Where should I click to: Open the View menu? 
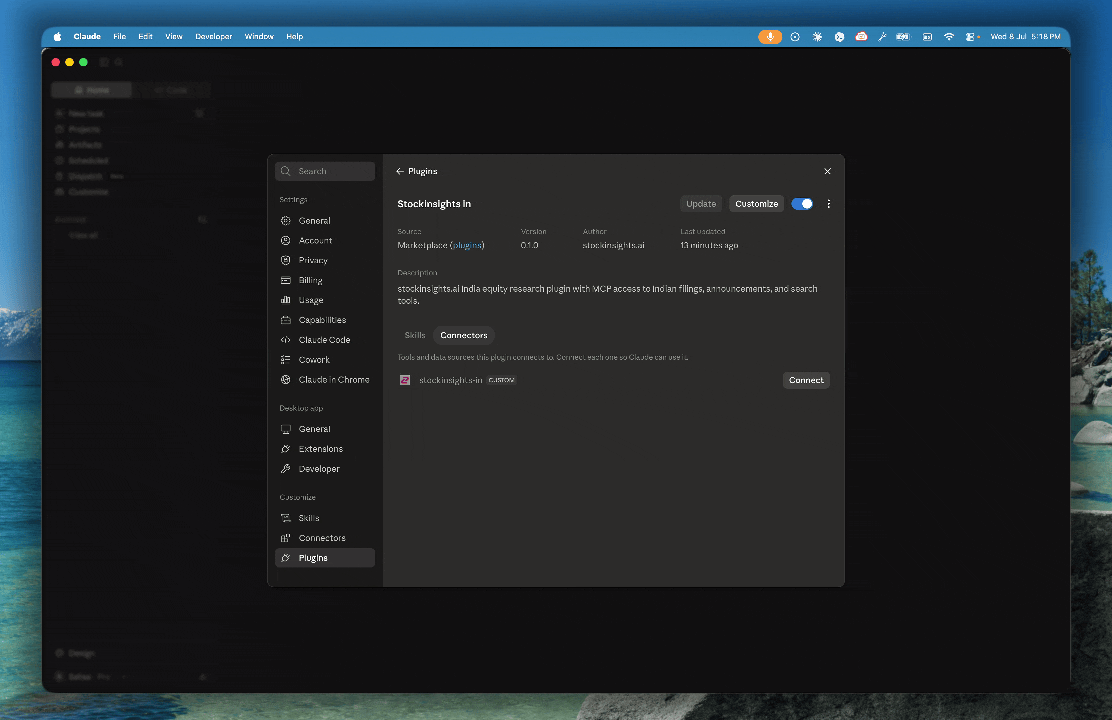174,37
